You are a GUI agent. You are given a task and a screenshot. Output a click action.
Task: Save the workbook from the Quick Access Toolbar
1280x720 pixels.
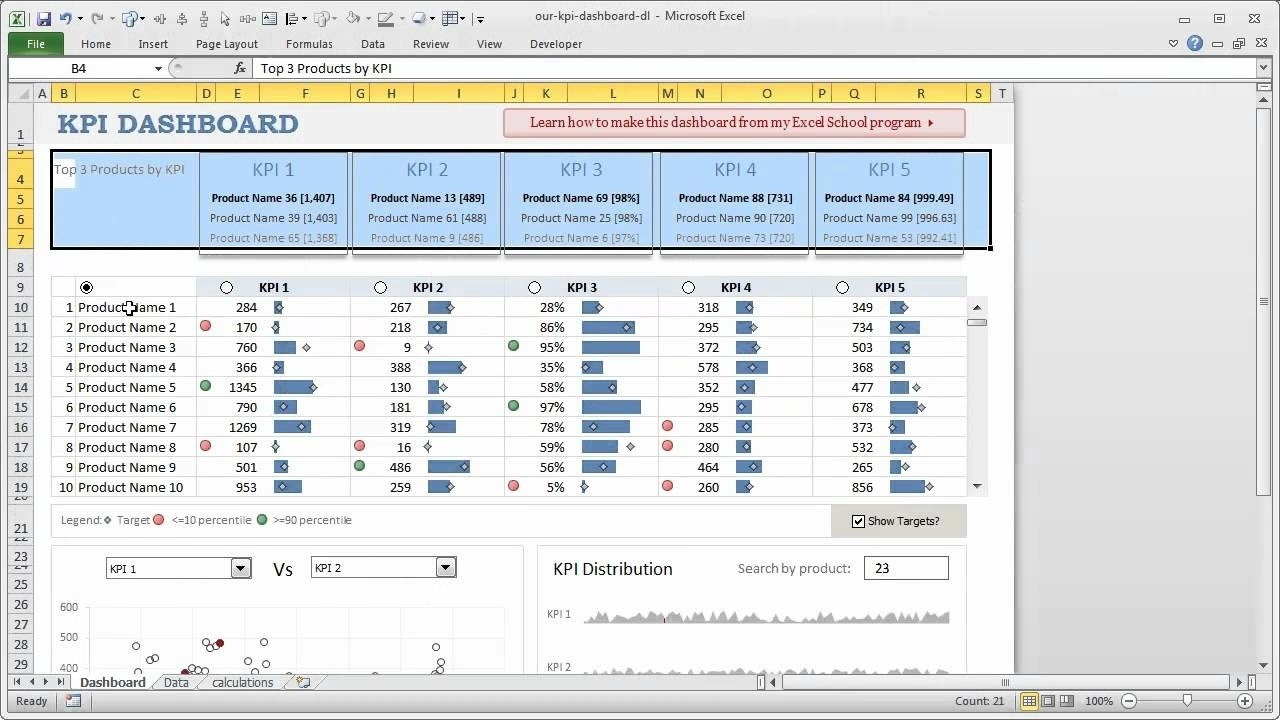pyautogui.click(x=44, y=18)
